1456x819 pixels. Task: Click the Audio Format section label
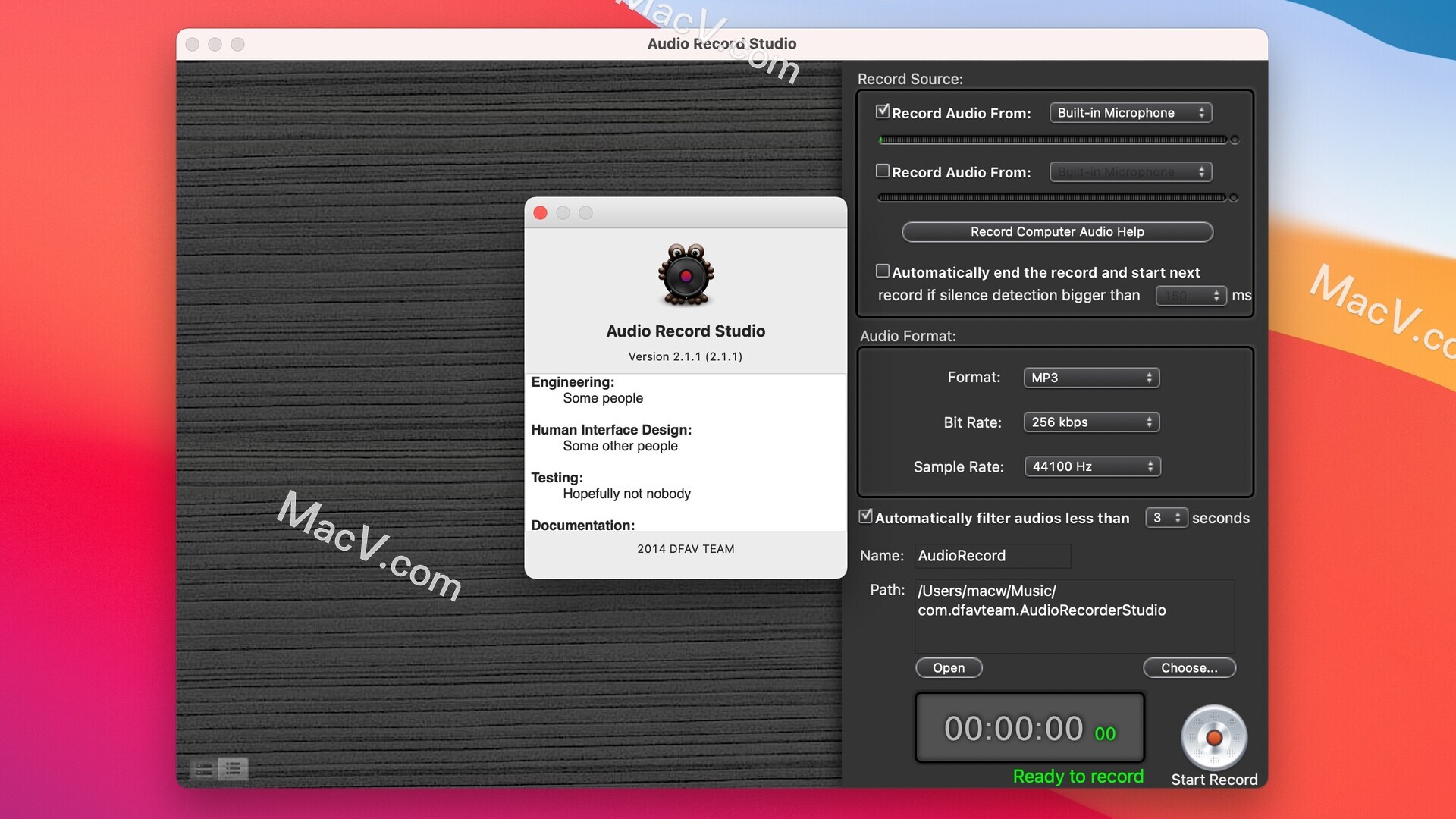pyautogui.click(x=908, y=336)
